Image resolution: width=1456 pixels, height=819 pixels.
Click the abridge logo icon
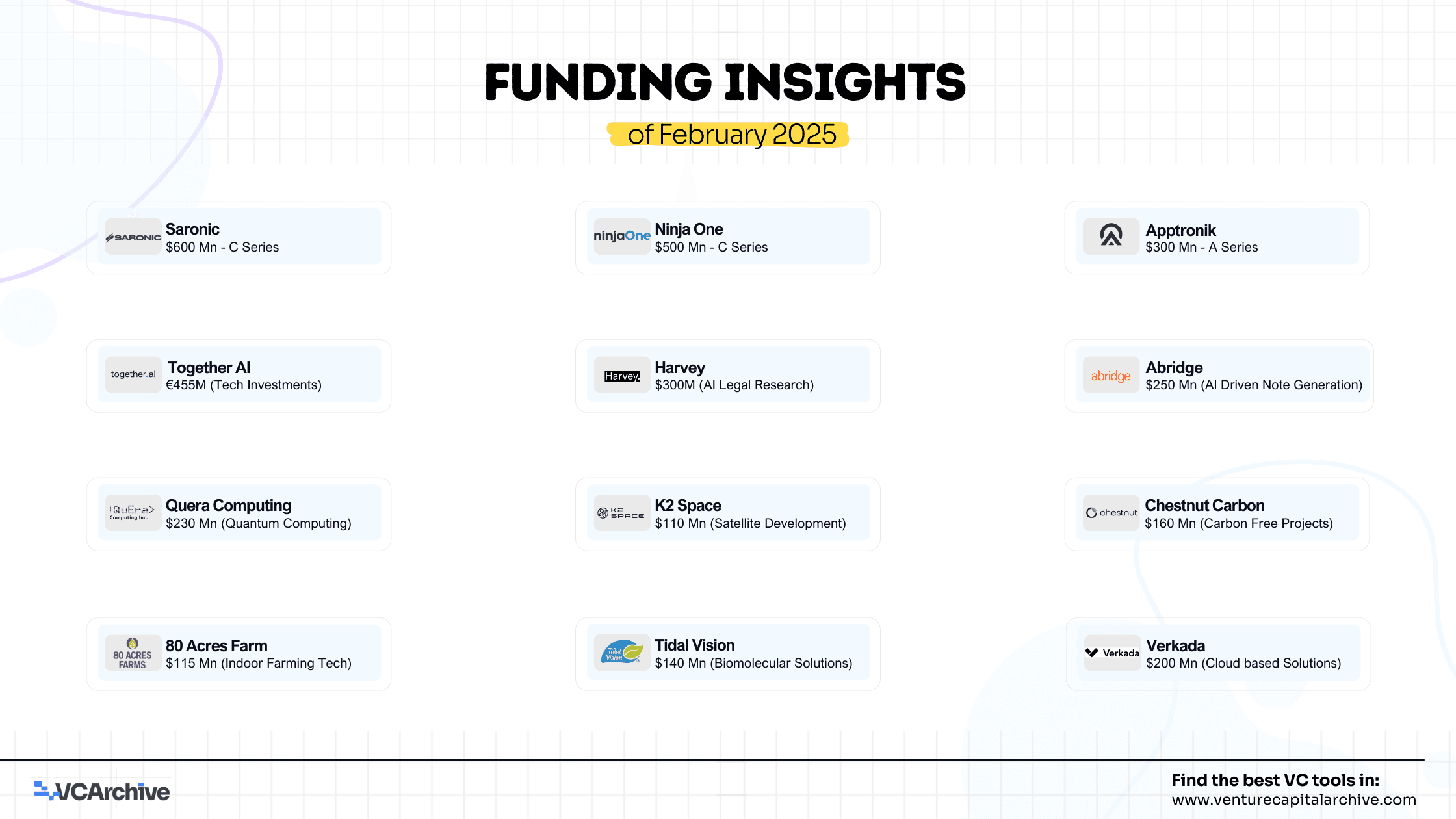1111,376
